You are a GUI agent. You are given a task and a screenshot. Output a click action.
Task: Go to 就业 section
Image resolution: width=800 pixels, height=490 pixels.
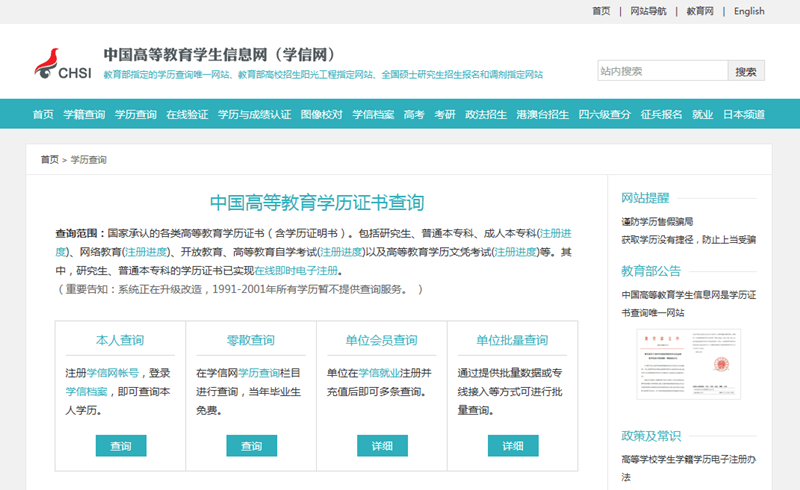point(702,114)
